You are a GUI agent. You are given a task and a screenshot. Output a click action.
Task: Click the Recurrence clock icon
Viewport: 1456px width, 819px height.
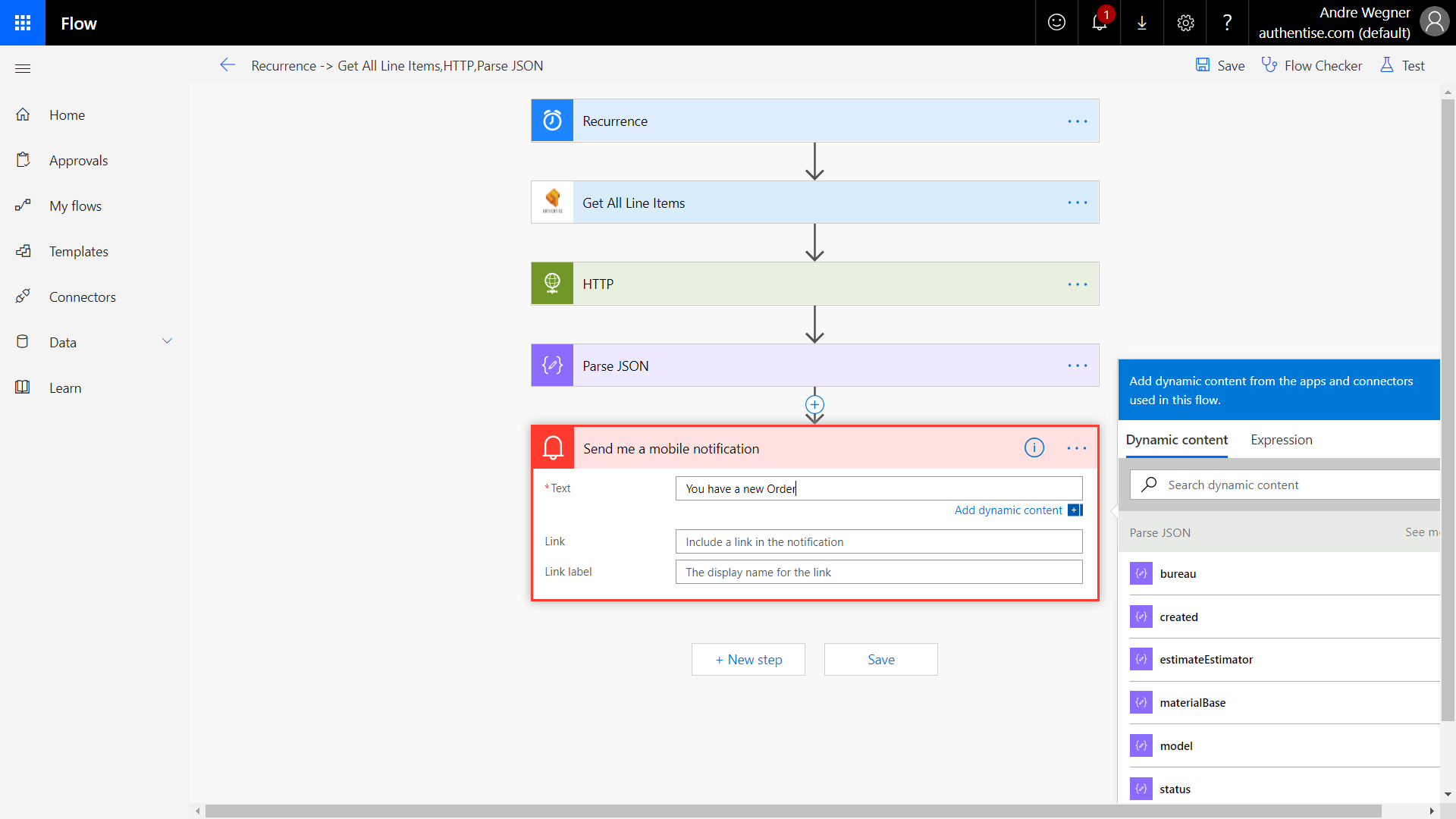pos(552,121)
